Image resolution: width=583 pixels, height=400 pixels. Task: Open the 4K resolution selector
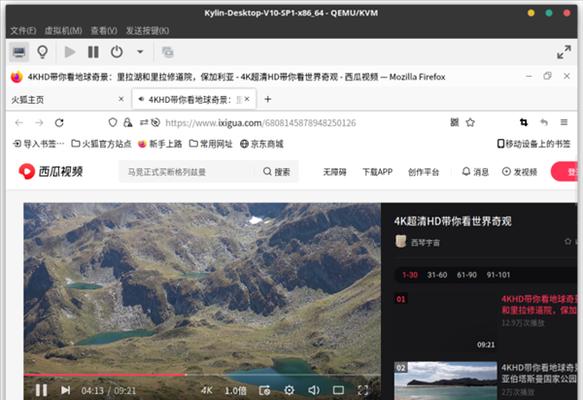[206, 390]
